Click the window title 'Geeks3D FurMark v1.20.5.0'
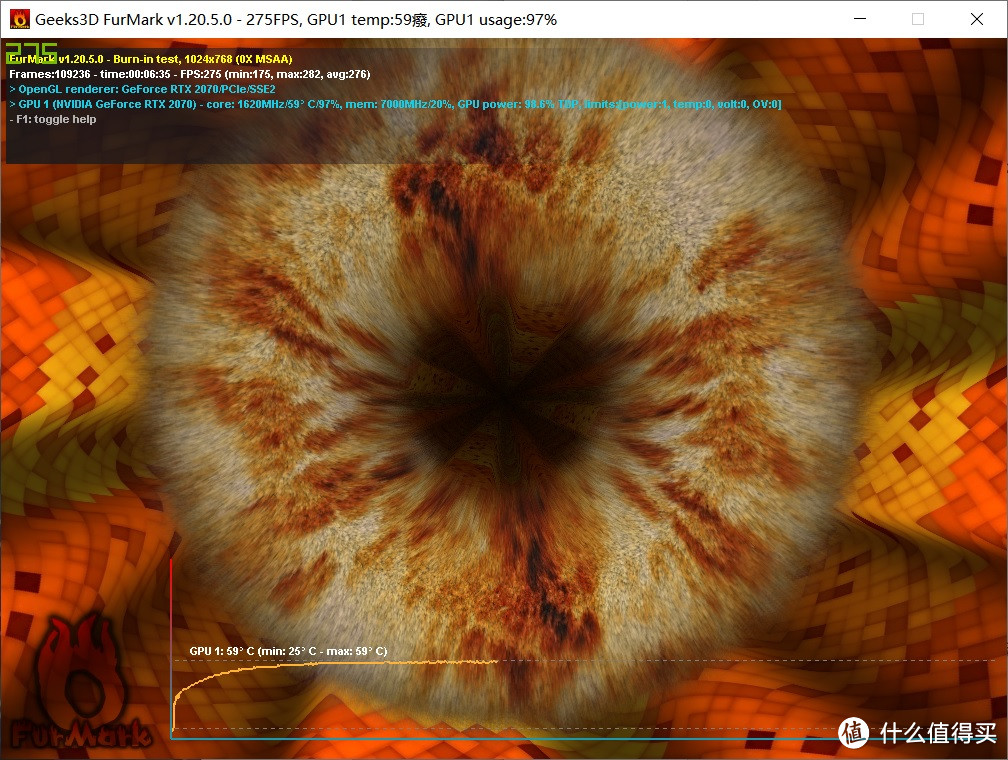The height and width of the screenshot is (760, 1008). coord(133,20)
